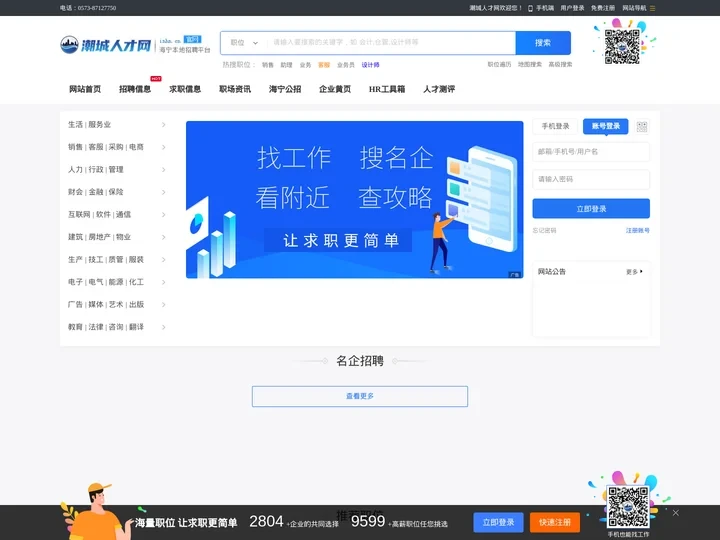Open 人才测评 navigation item
The height and width of the screenshot is (540, 720).
[439, 89]
